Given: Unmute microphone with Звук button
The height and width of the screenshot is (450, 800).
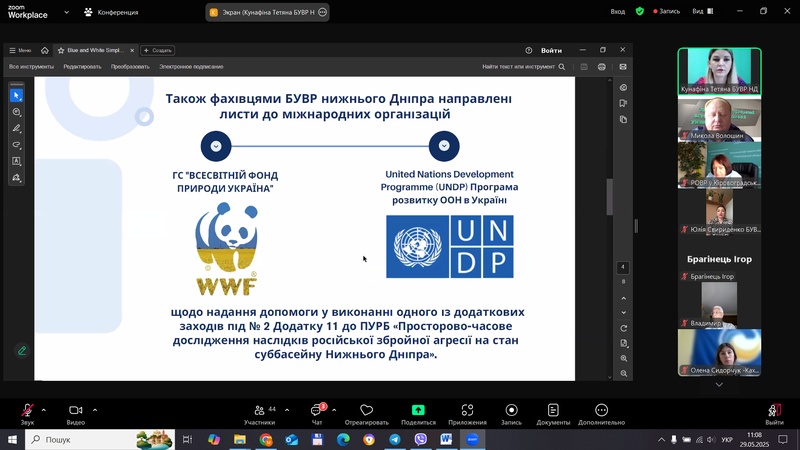Looking at the screenshot, I should pos(28,414).
